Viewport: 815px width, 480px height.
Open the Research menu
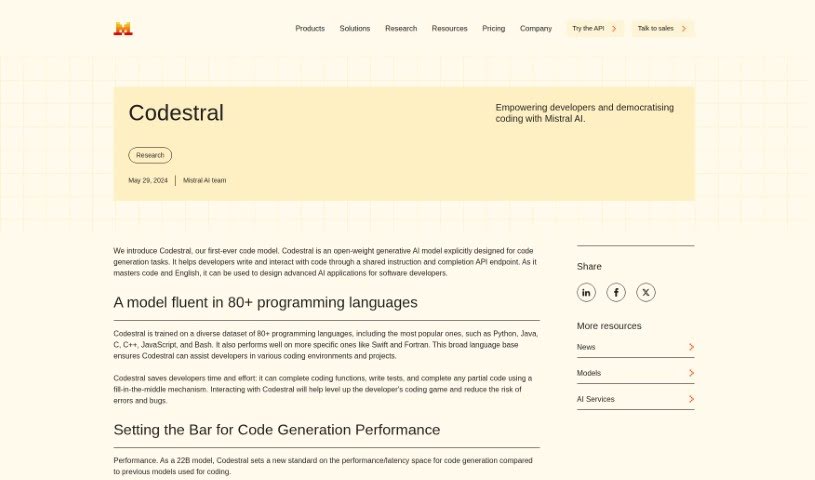click(x=401, y=29)
